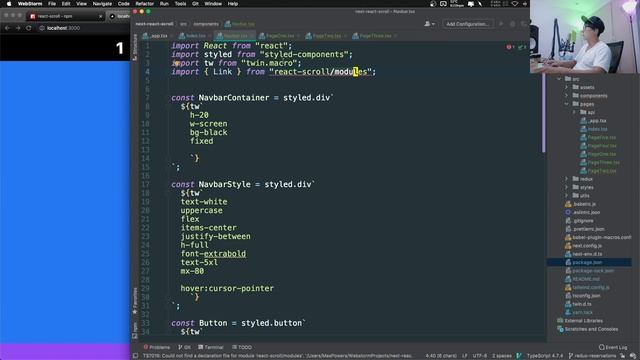Click the TODO tool window icon
The height and width of the screenshot is (360, 640).
pos(234,347)
